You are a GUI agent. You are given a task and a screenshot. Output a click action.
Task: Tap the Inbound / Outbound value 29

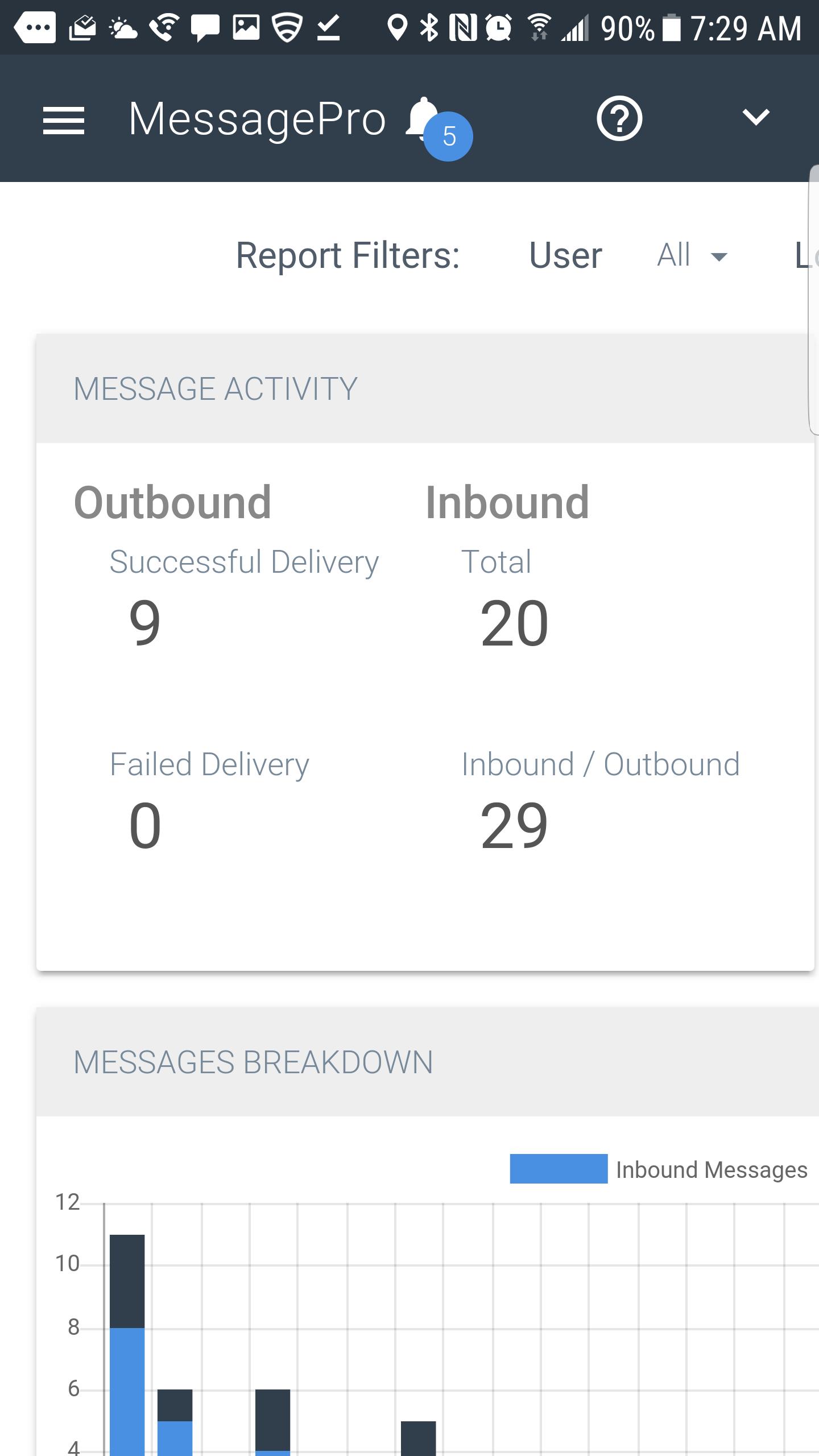click(x=514, y=826)
